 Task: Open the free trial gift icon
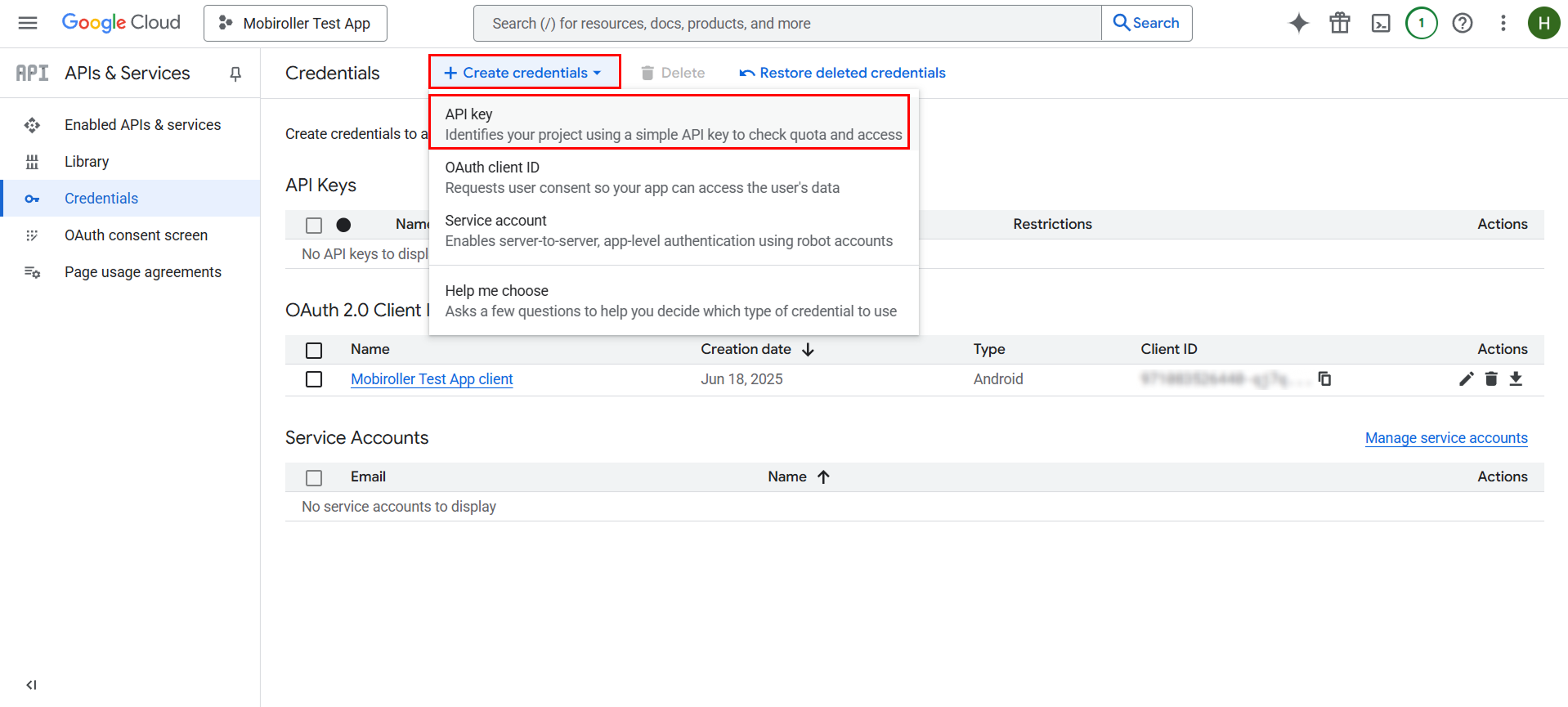(1340, 23)
